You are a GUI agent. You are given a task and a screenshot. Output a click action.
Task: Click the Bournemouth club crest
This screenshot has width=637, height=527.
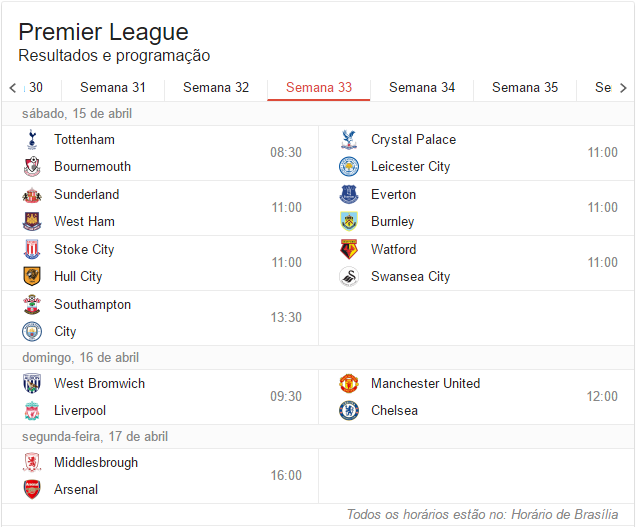click(x=32, y=167)
